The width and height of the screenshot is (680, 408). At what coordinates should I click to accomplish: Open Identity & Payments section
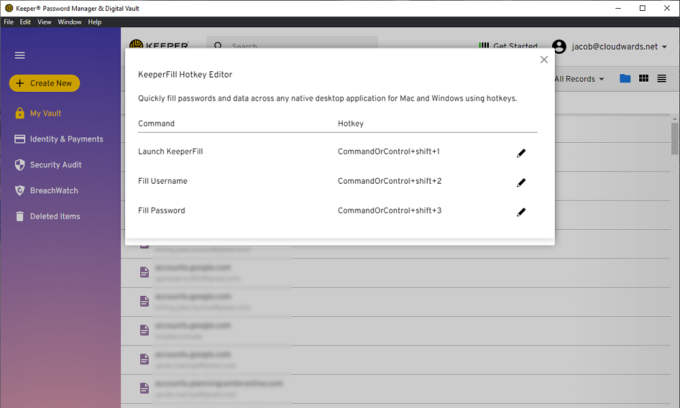66,139
